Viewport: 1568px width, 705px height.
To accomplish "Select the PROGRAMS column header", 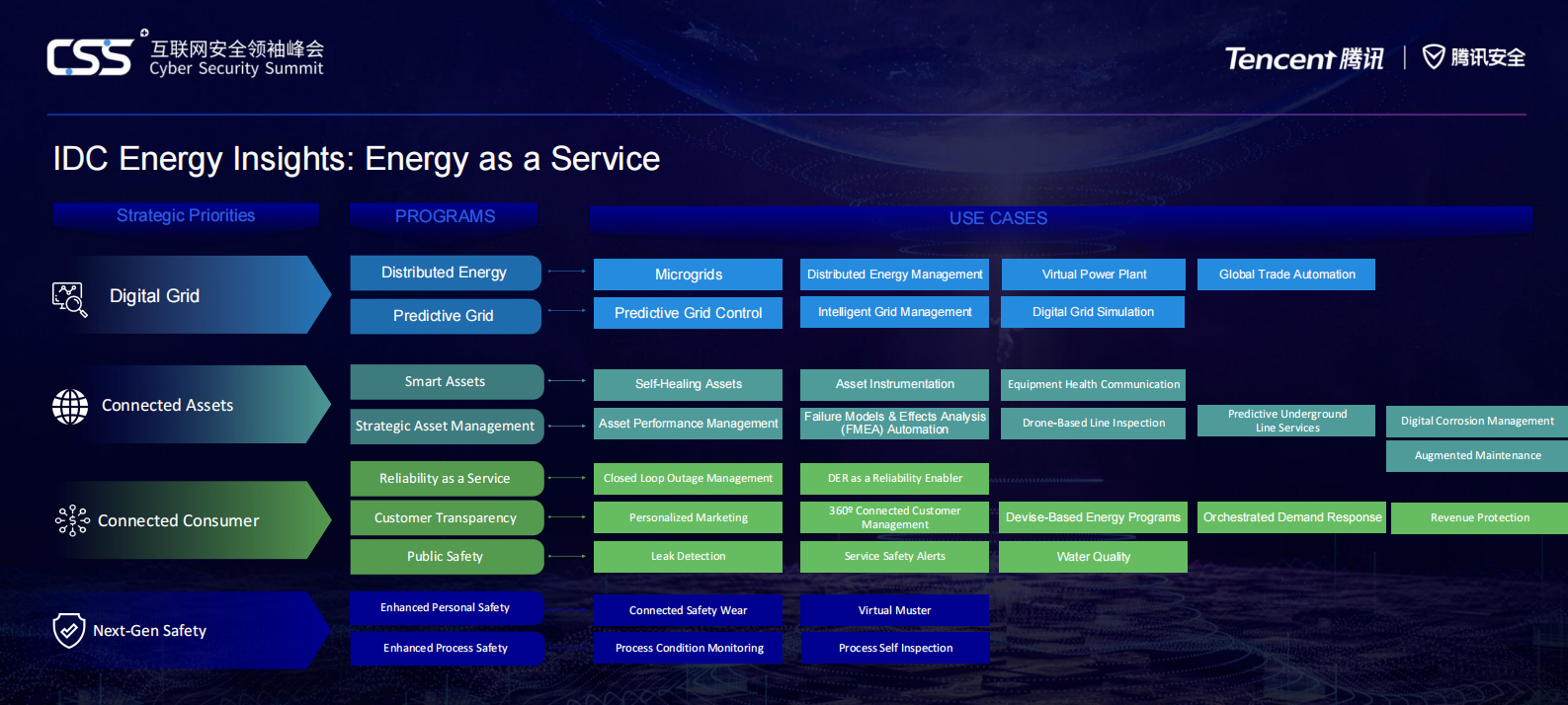I will coord(445,216).
